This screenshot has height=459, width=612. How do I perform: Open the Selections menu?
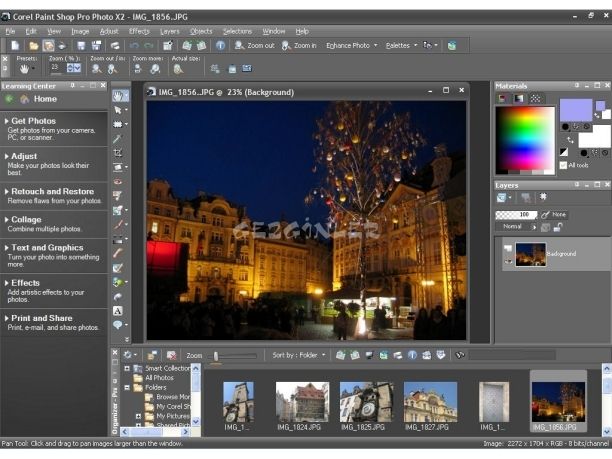tap(237, 31)
